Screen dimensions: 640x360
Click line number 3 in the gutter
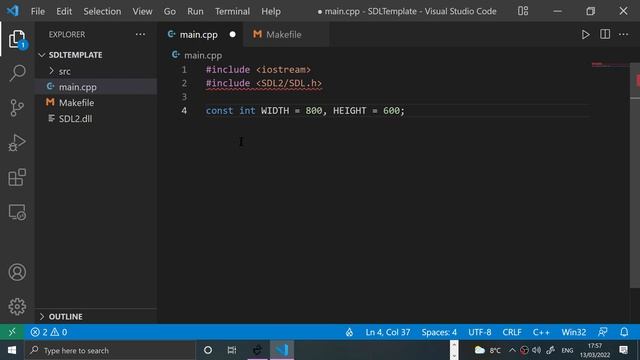(184, 97)
